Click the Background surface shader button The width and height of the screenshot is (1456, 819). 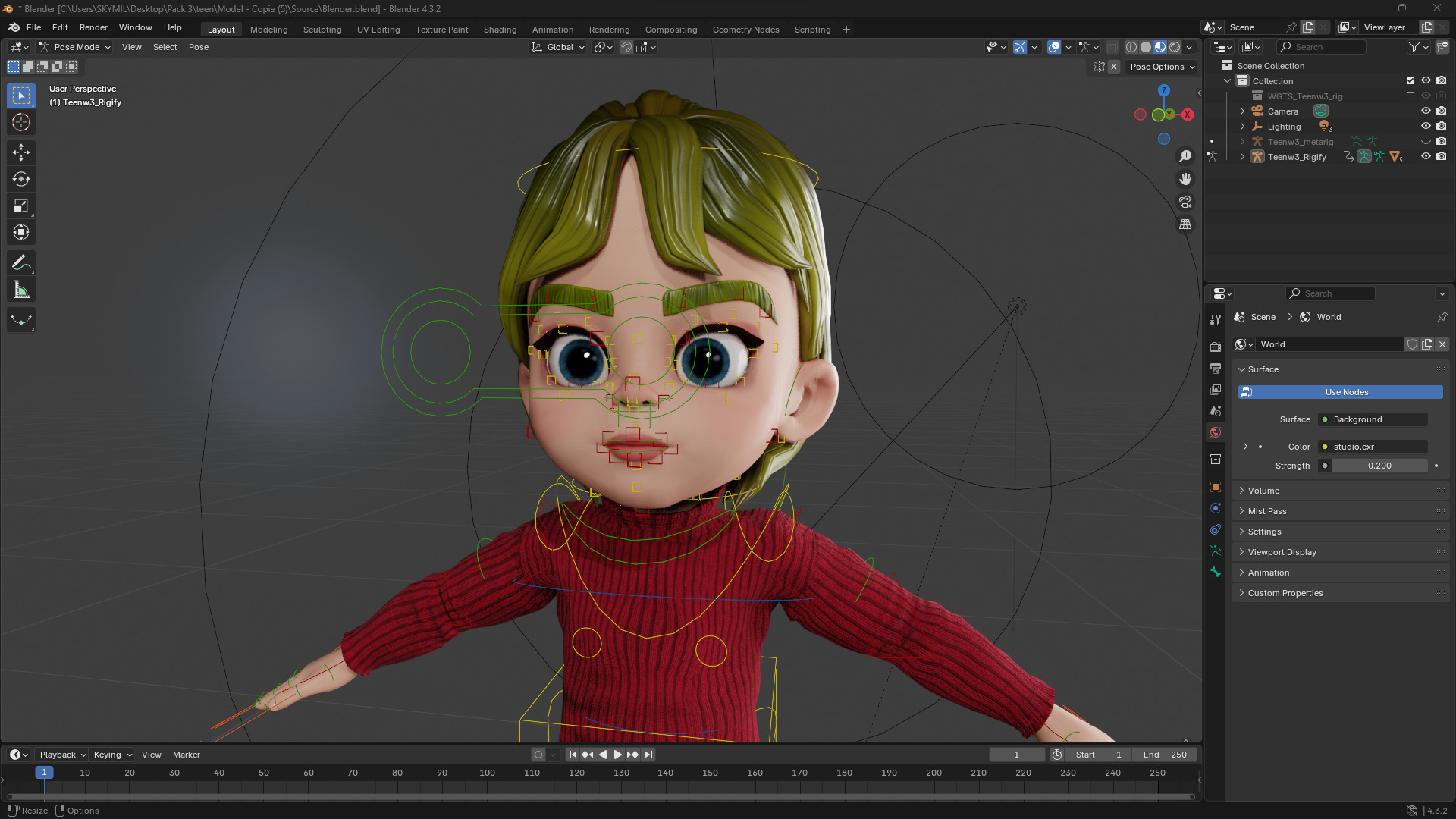coord(1373,419)
